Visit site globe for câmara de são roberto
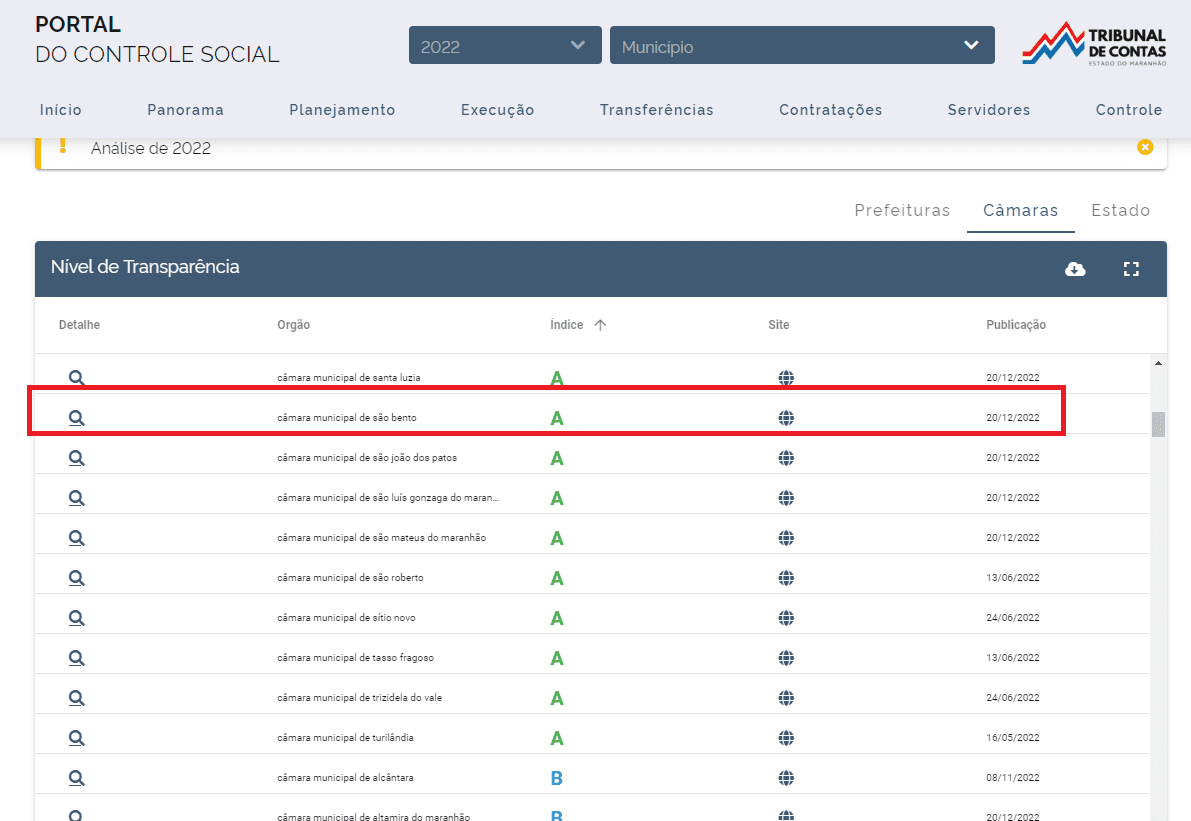Screen dimensions: 1191x821 pos(786,578)
